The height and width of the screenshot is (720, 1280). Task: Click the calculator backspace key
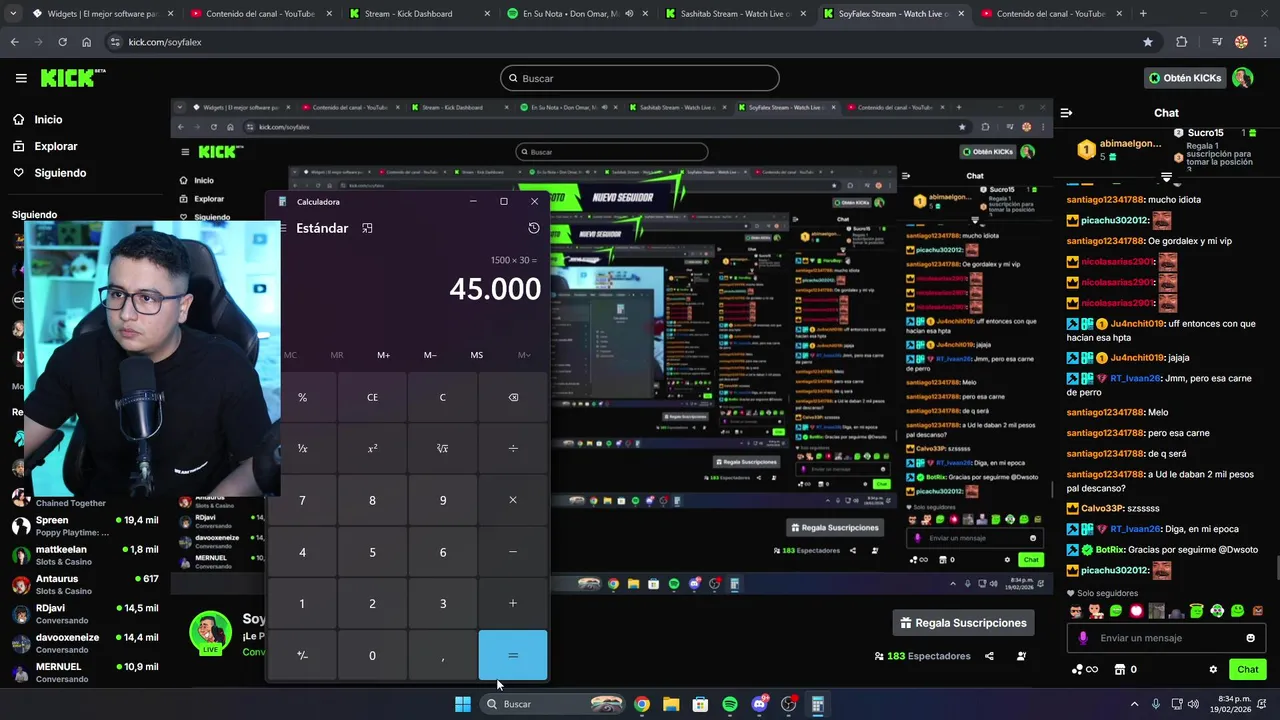(513, 397)
